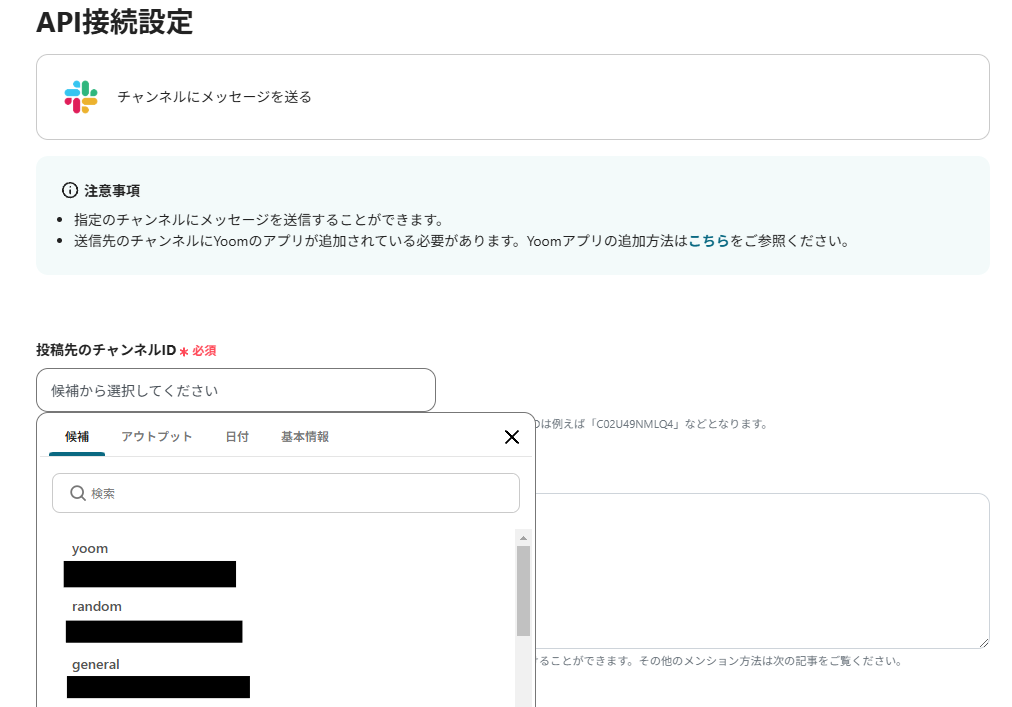Select the yoom channel option
Screen dimensions: 1012x707
pyautogui.click(x=90, y=548)
